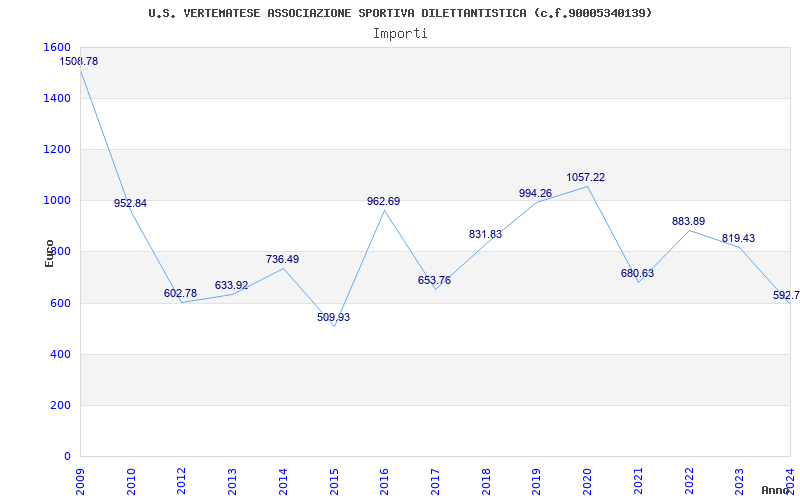This screenshot has width=800, height=500.
Task: Click the 2020 x-axis year label
Action: [x=587, y=481]
